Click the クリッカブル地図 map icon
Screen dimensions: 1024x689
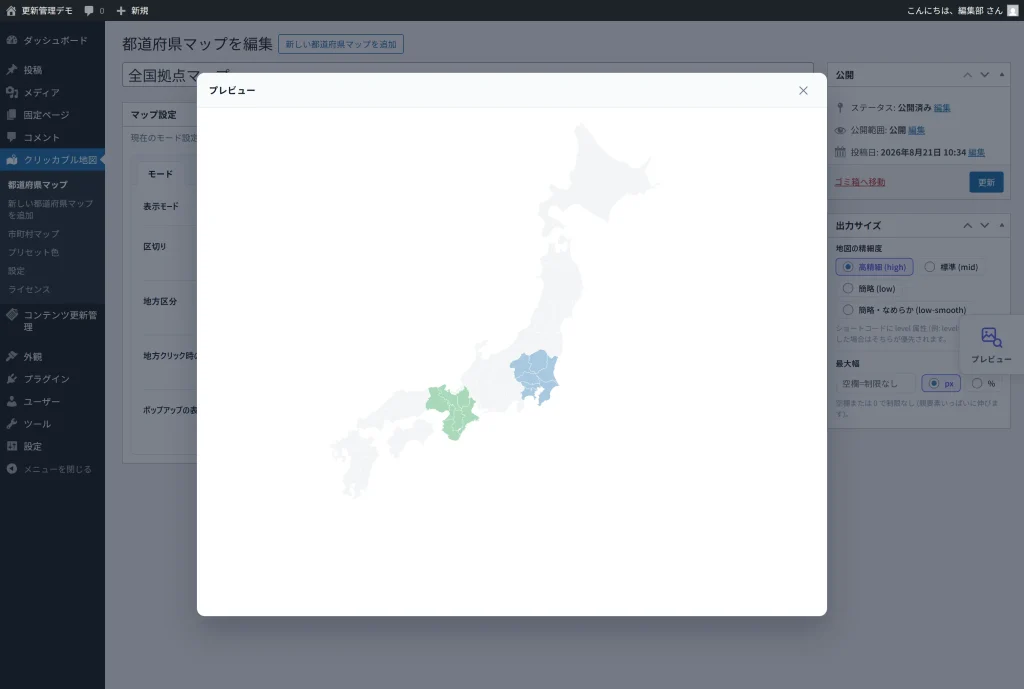[12, 159]
